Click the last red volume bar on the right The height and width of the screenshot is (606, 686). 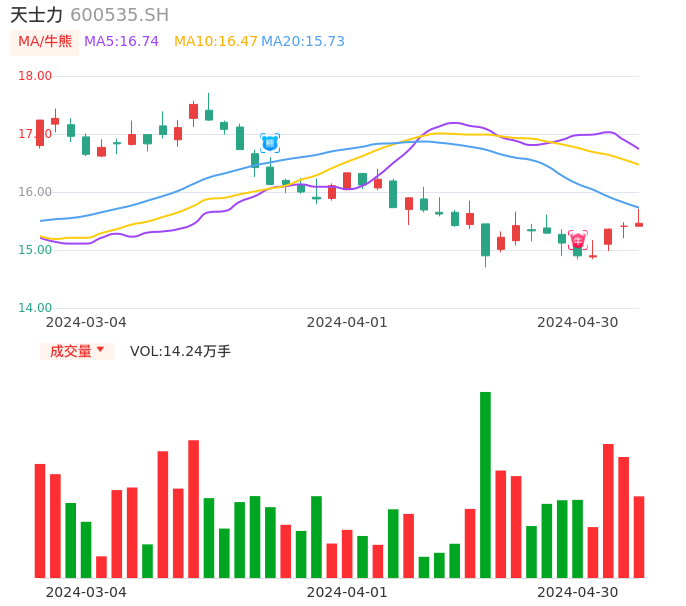click(639, 537)
